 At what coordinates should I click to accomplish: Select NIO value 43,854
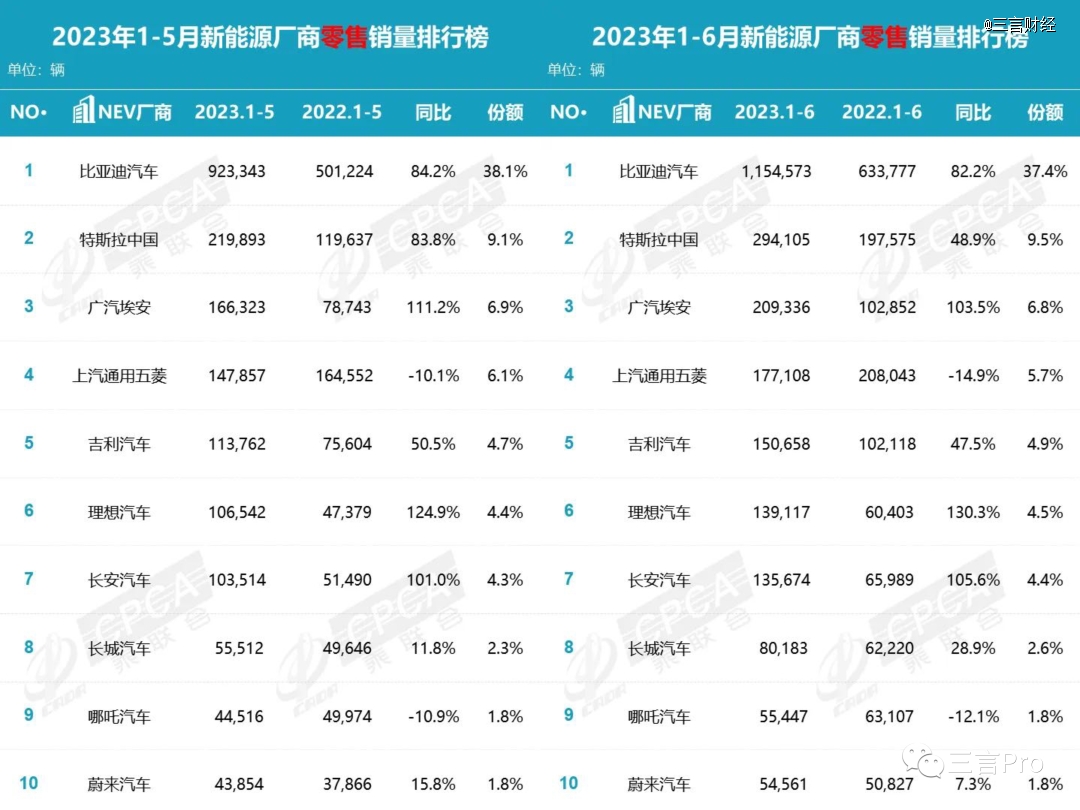click(239, 785)
